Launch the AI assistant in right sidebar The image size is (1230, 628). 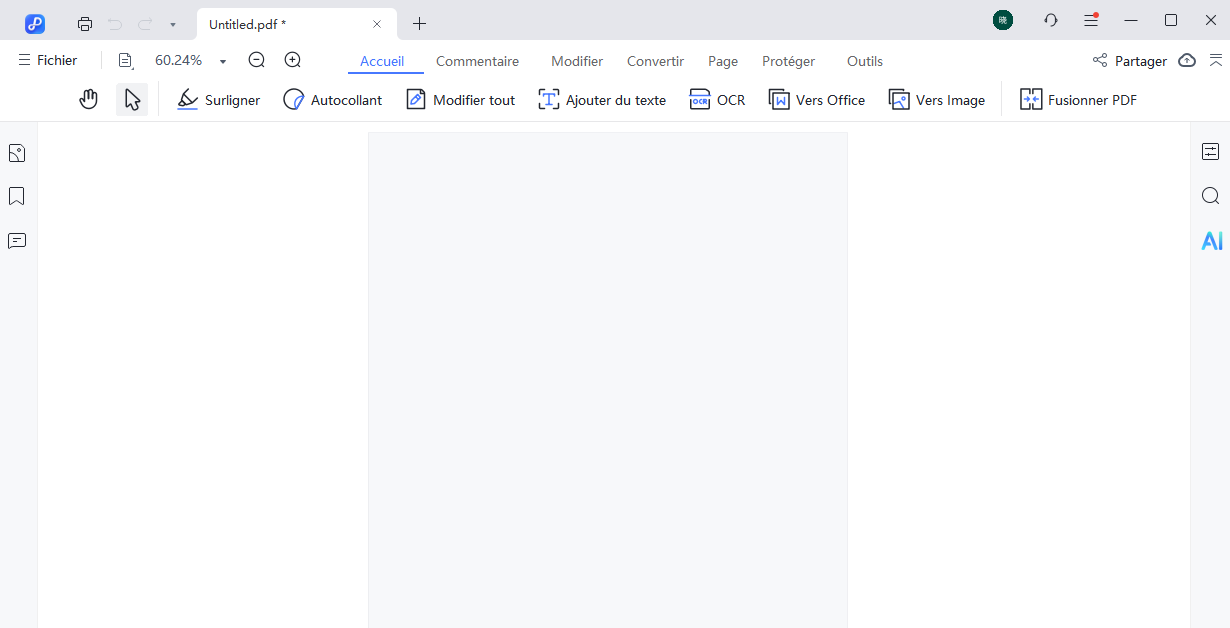click(x=1211, y=241)
